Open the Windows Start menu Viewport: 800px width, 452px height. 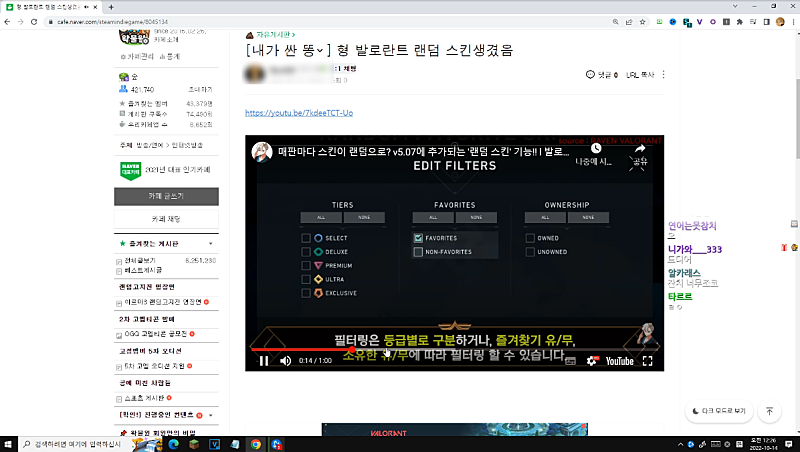point(8,444)
